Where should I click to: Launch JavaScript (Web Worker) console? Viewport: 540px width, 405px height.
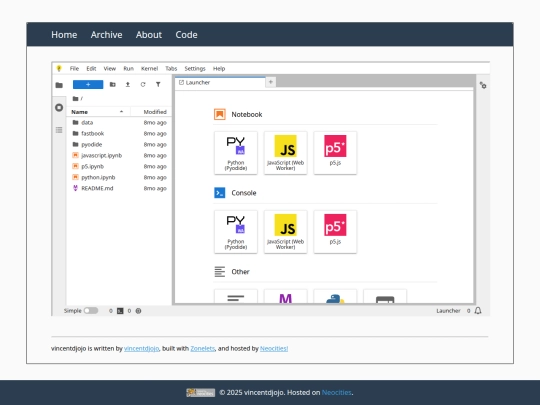click(285, 232)
